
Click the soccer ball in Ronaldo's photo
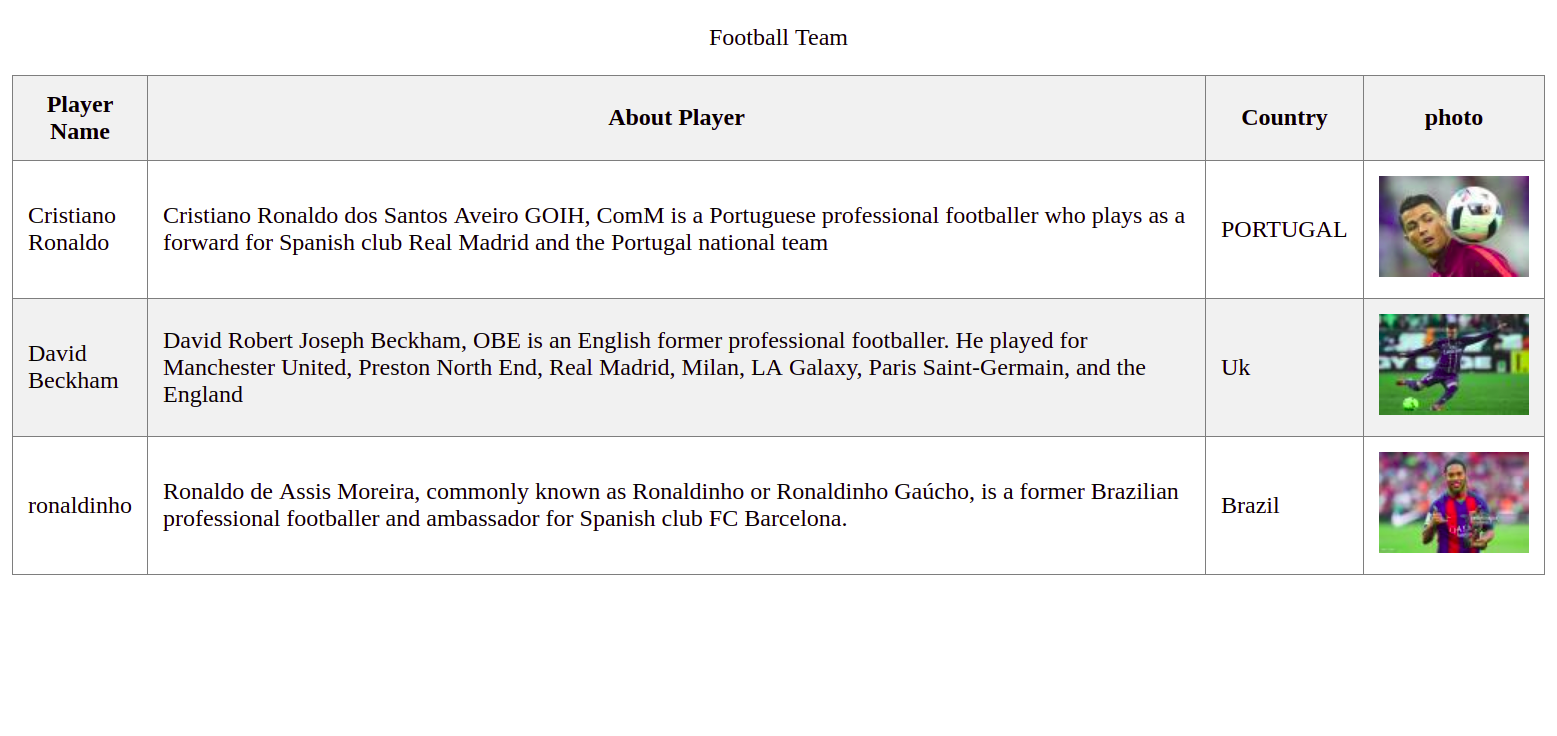click(x=1474, y=211)
